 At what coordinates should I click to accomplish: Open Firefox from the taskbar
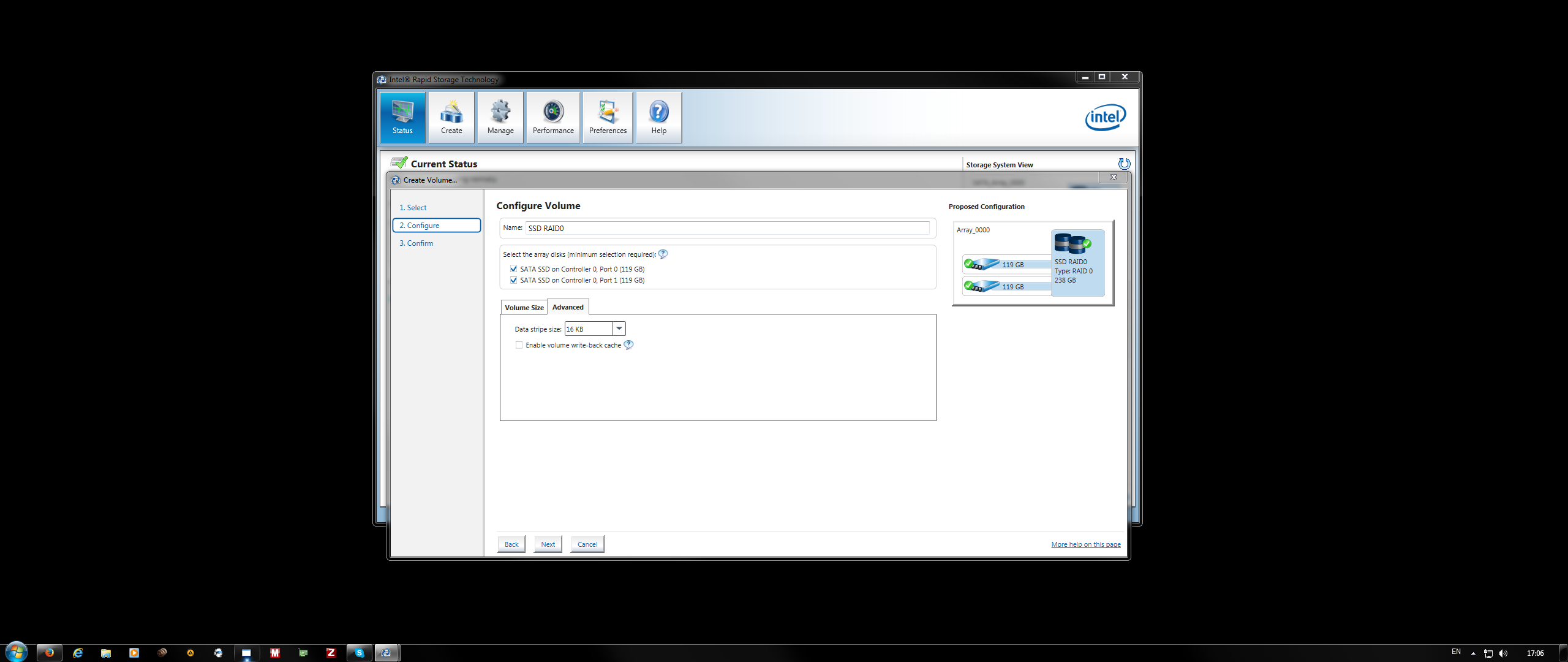click(49, 653)
